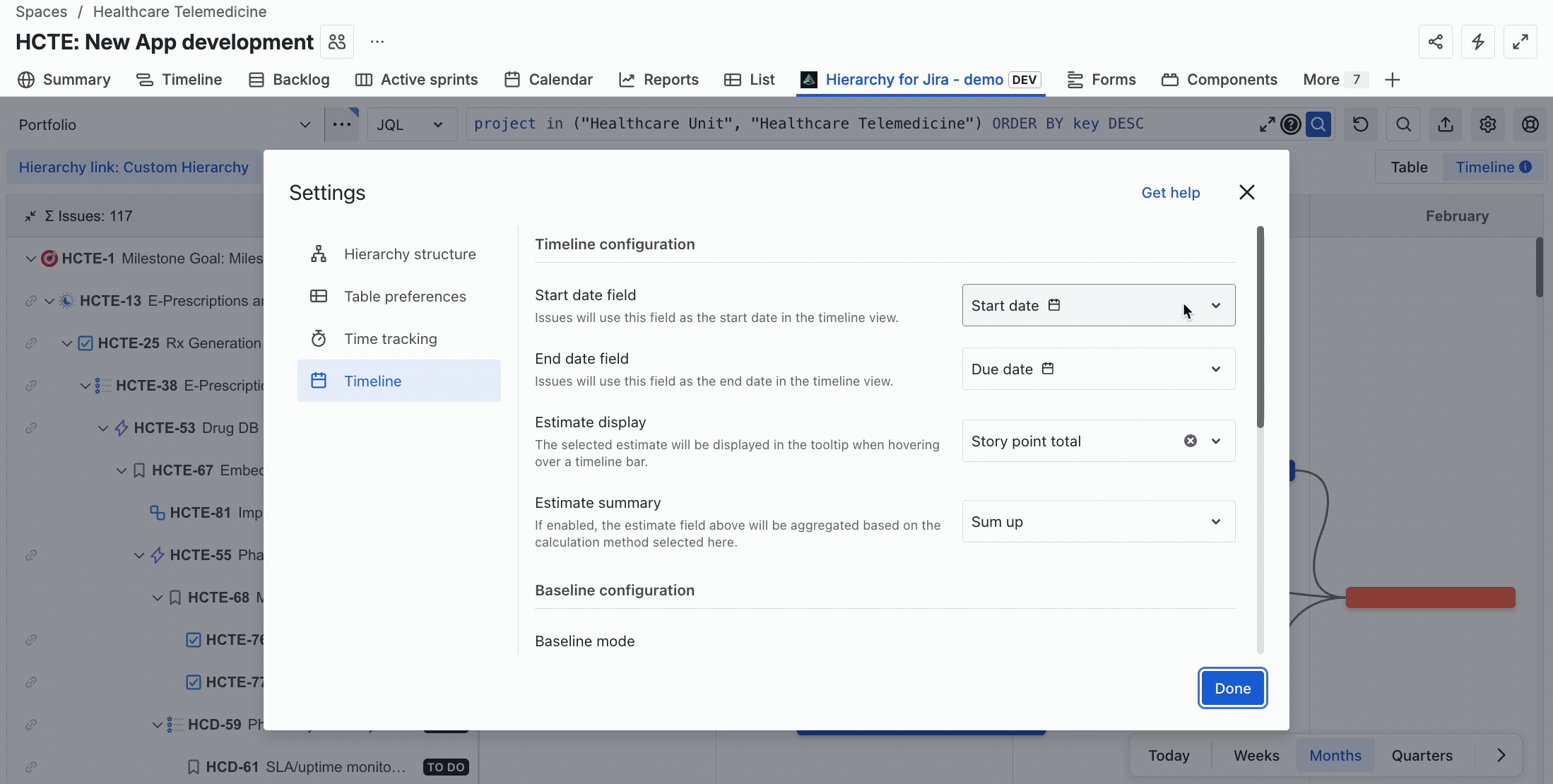Viewport: 1553px width, 784px height.
Task: Open the Sum up estimate summary dropdown
Action: pos(1099,521)
